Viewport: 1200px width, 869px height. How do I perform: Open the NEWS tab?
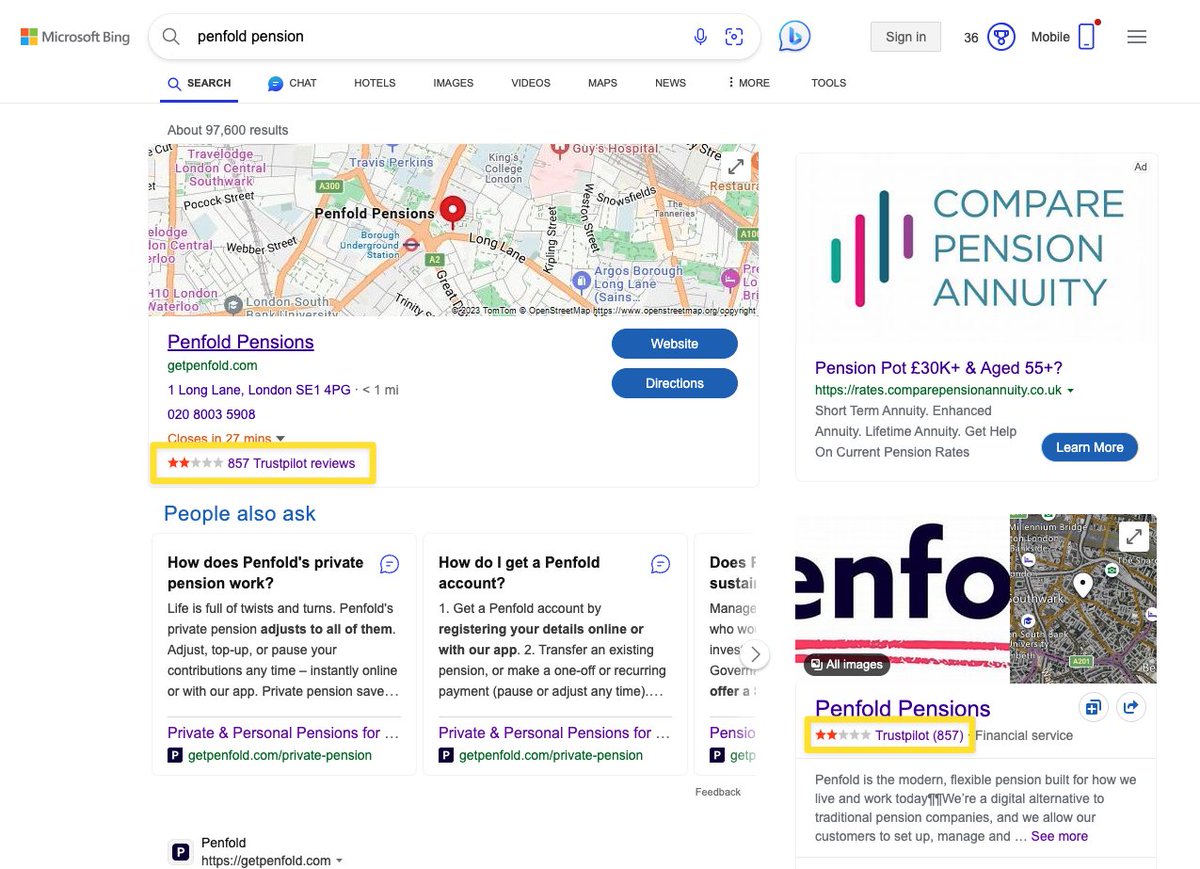tap(670, 83)
